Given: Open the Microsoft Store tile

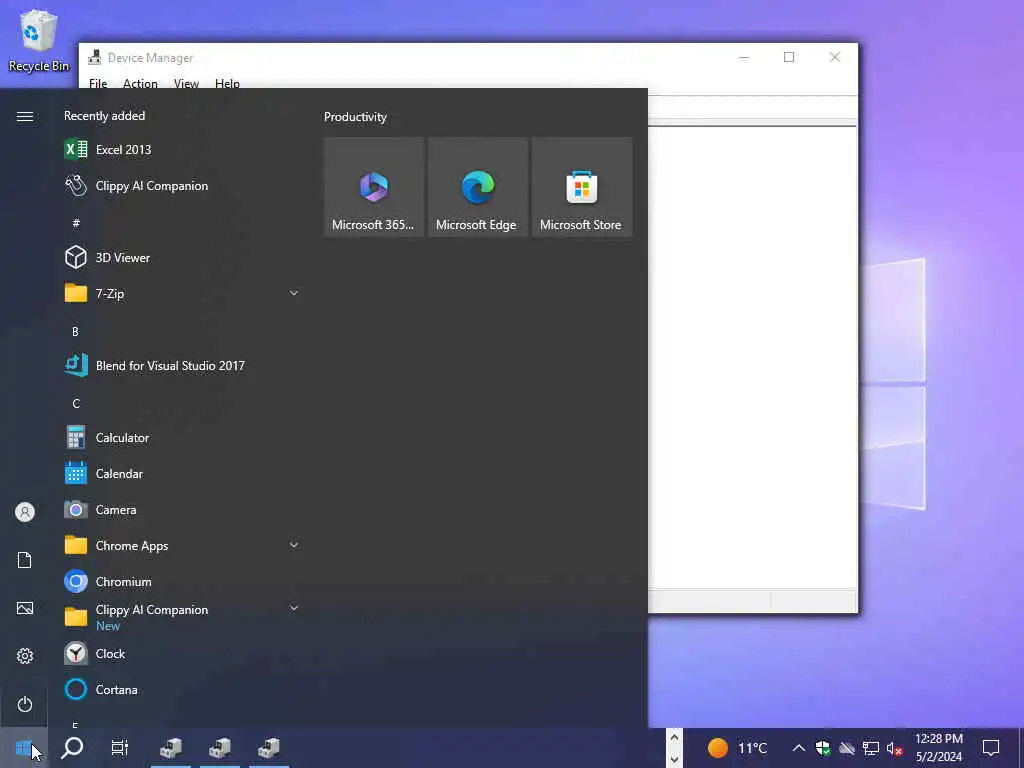Looking at the screenshot, I should [x=581, y=187].
